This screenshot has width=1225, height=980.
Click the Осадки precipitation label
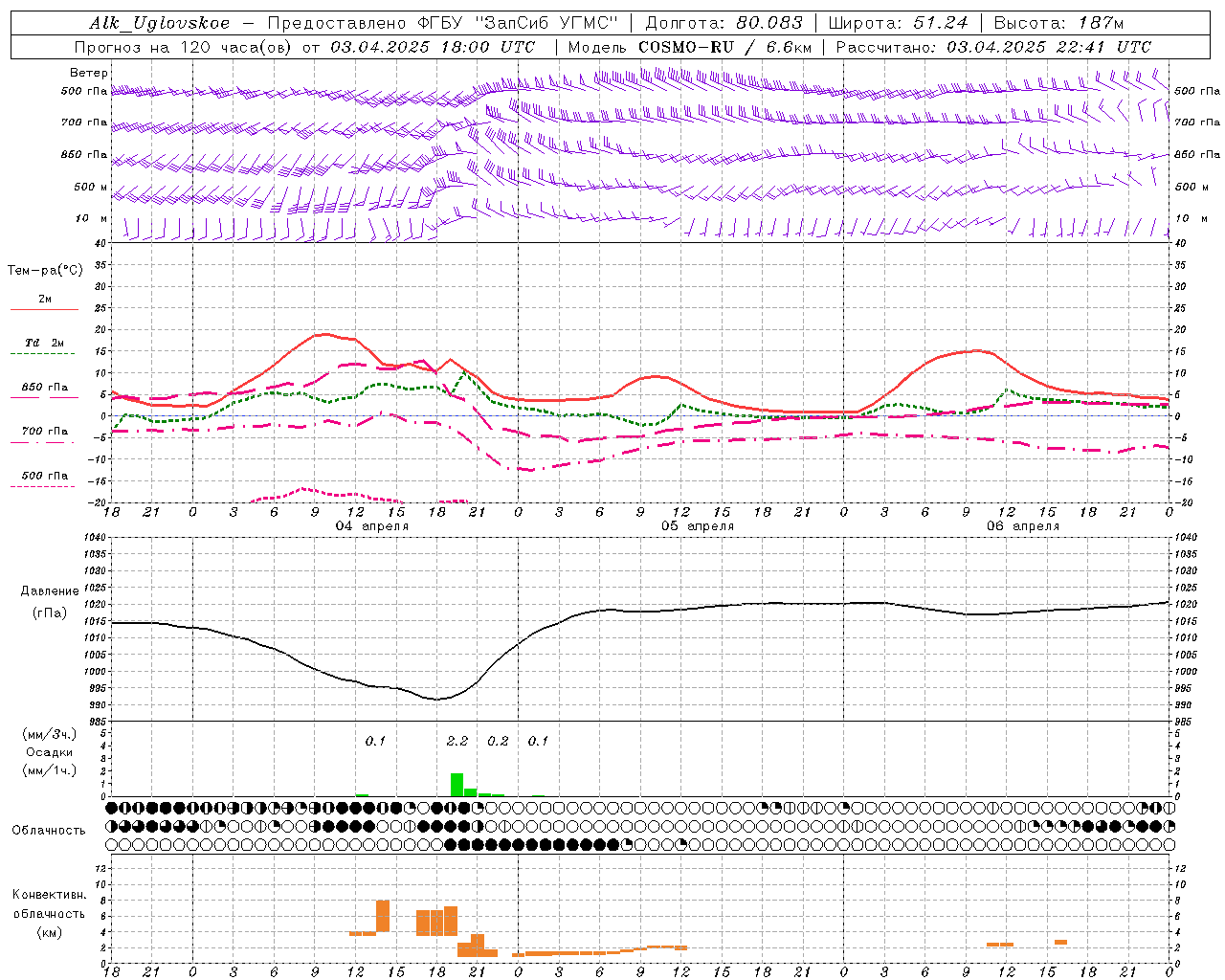click(50, 752)
